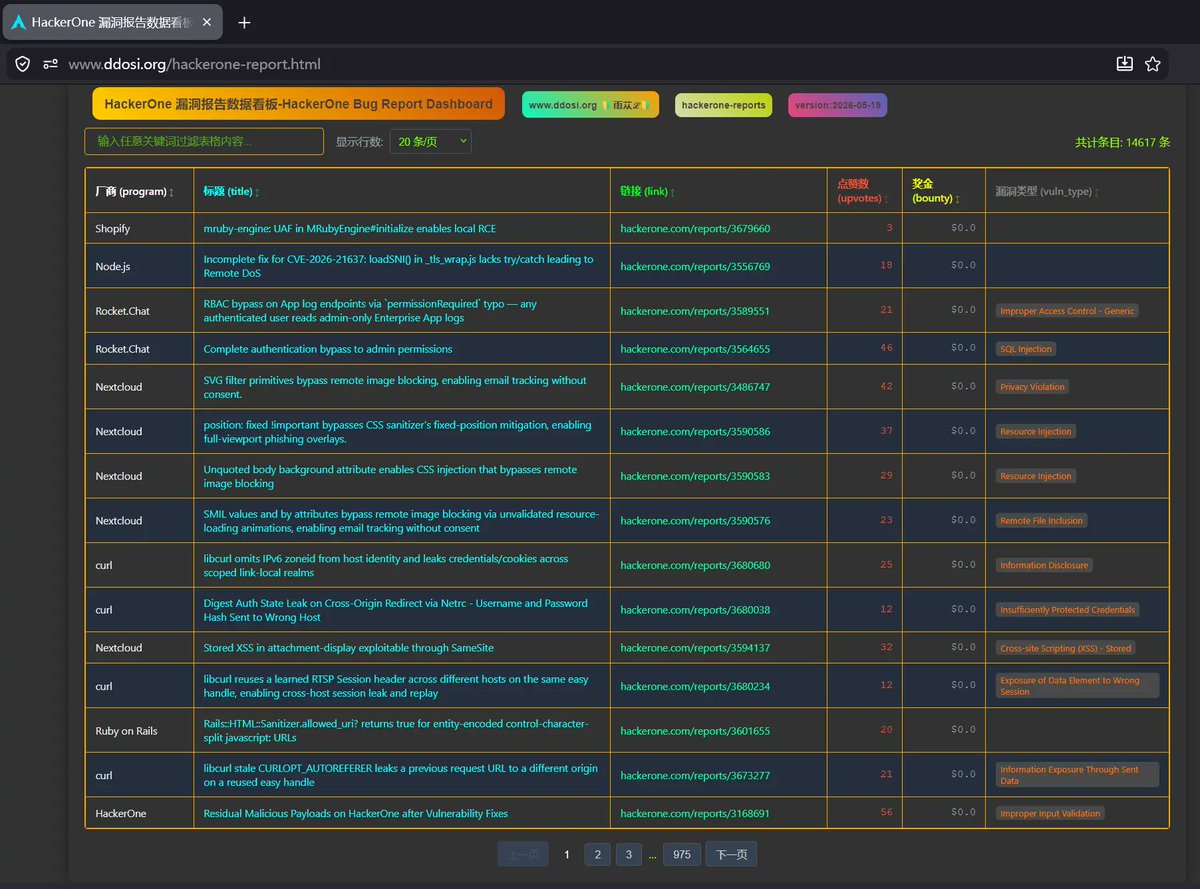Focus the keyword filter input box
Screen dimensions: 1200x889
tap(204, 141)
